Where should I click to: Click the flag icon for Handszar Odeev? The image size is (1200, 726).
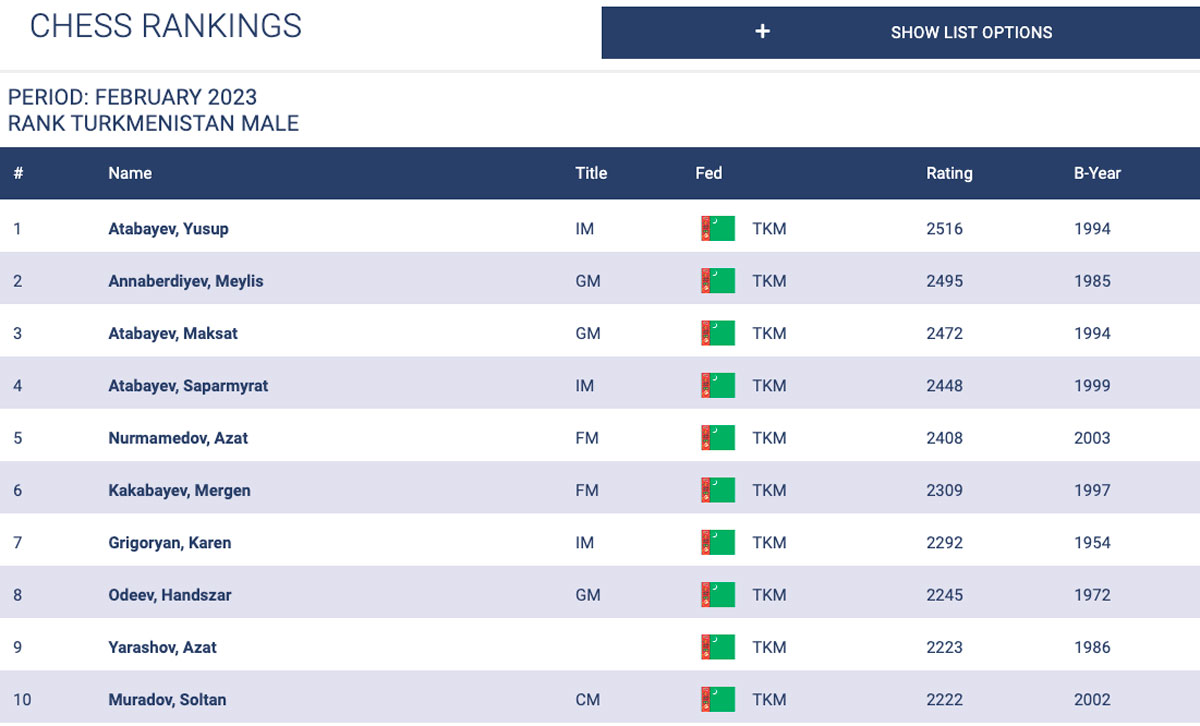tap(718, 595)
